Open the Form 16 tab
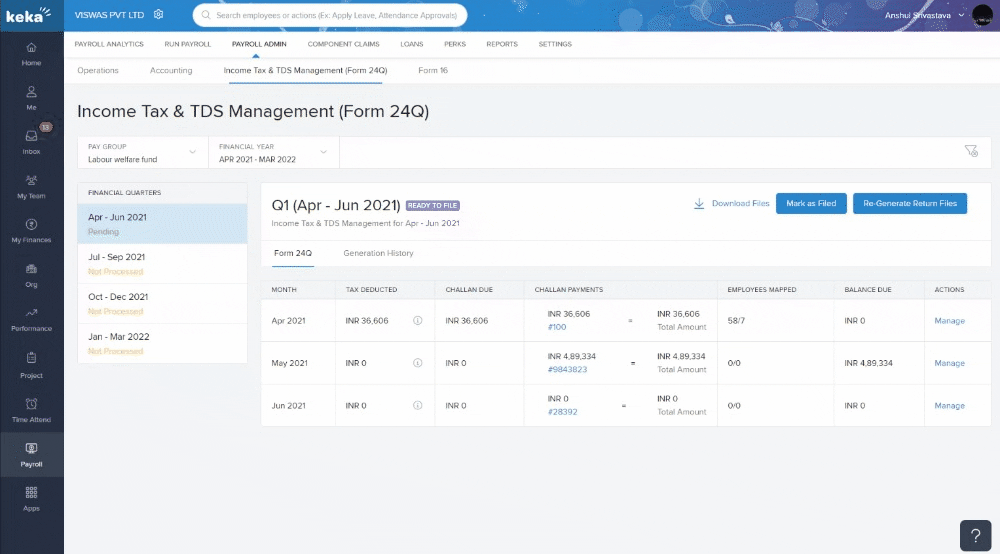This screenshot has height=554, width=1000. (x=433, y=71)
